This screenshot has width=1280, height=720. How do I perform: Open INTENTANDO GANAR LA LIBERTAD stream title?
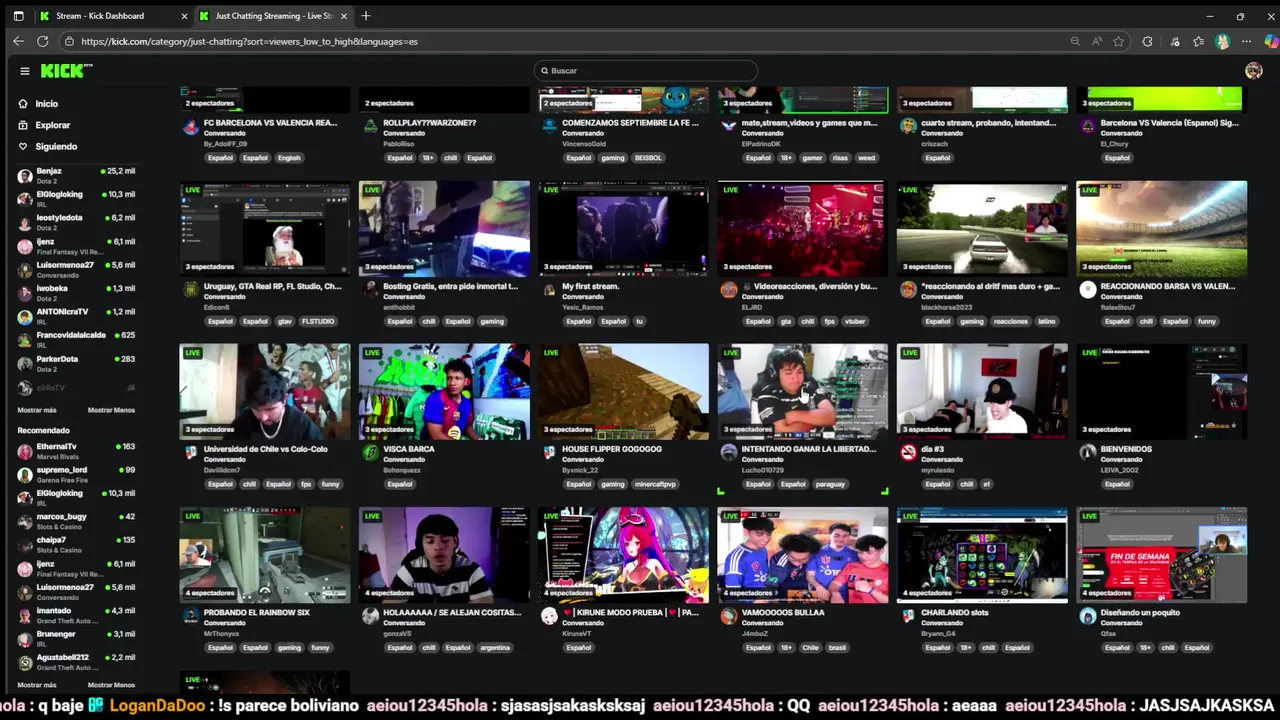pyautogui.click(x=808, y=449)
